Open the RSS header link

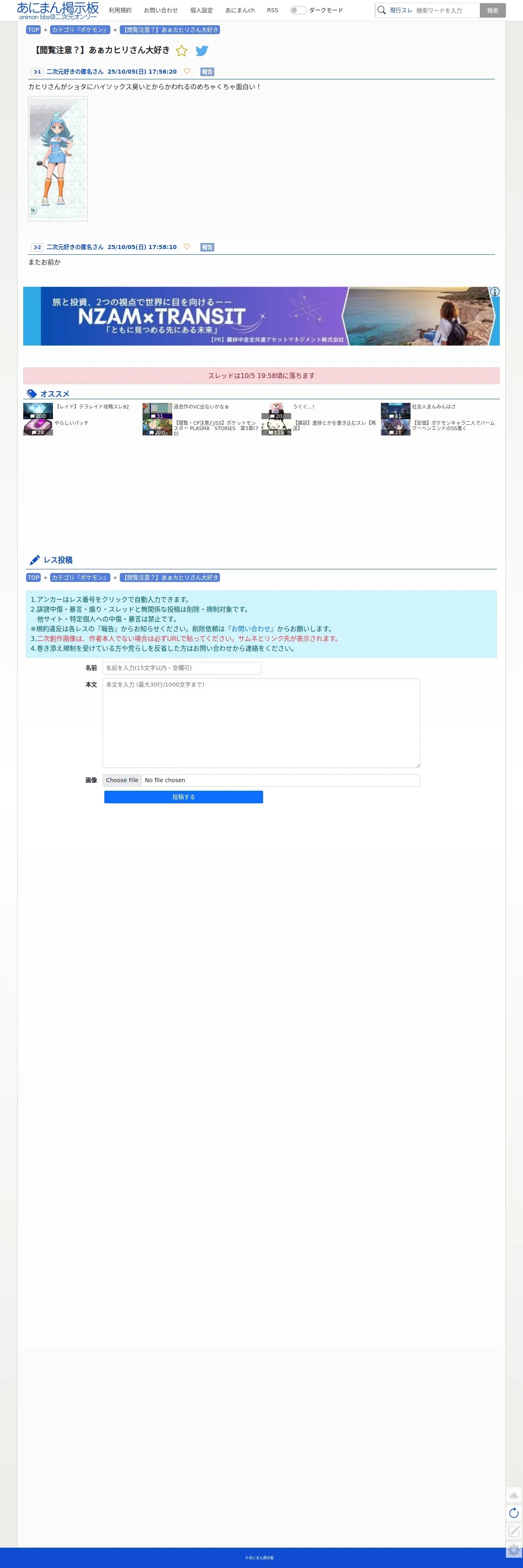click(x=272, y=10)
